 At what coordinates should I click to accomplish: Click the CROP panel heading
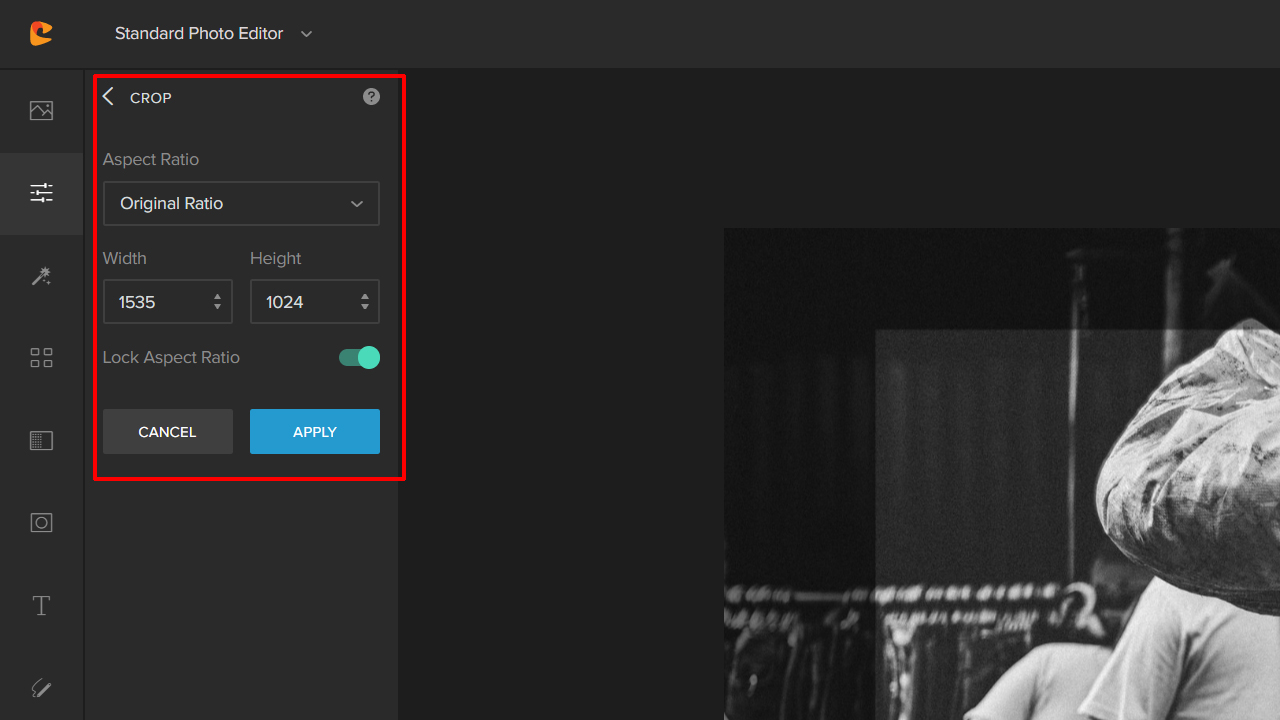coord(151,97)
